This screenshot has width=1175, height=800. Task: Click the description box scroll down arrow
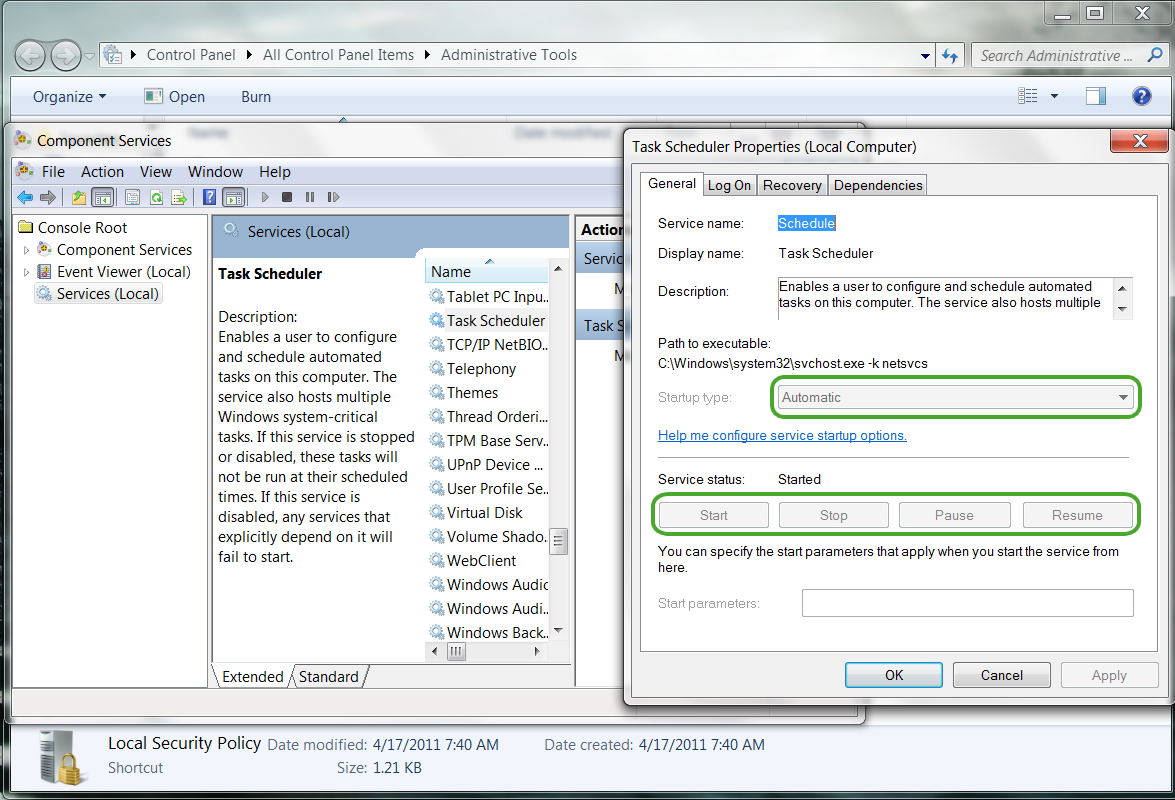click(x=1122, y=309)
